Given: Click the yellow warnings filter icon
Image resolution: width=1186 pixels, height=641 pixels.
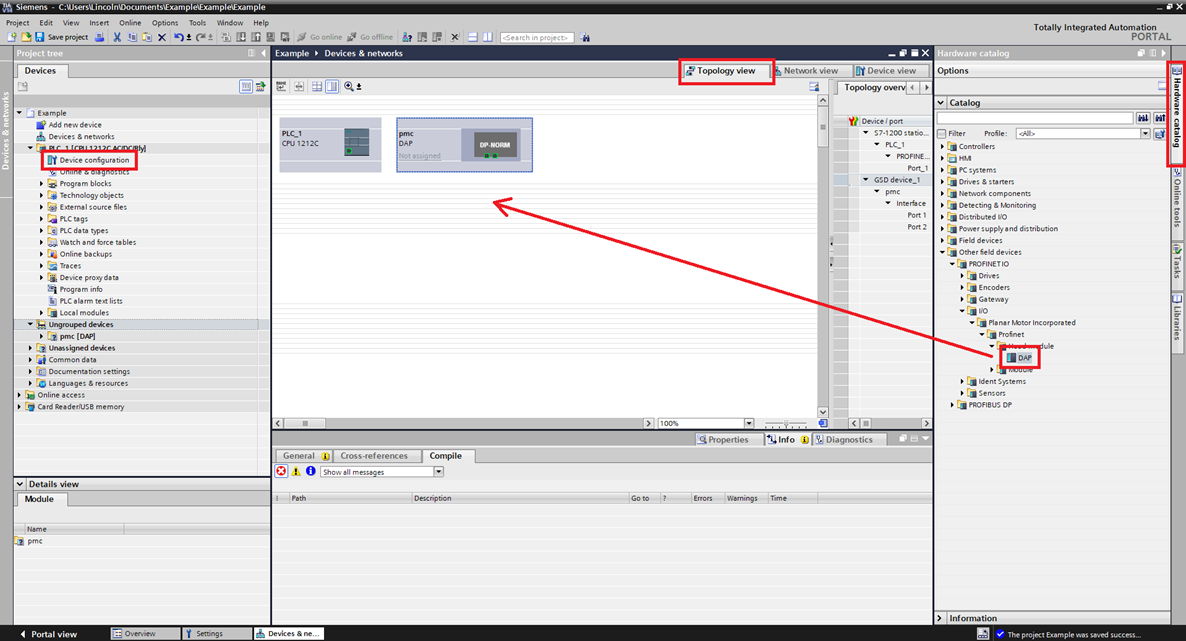Looking at the screenshot, I should (296, 471).
